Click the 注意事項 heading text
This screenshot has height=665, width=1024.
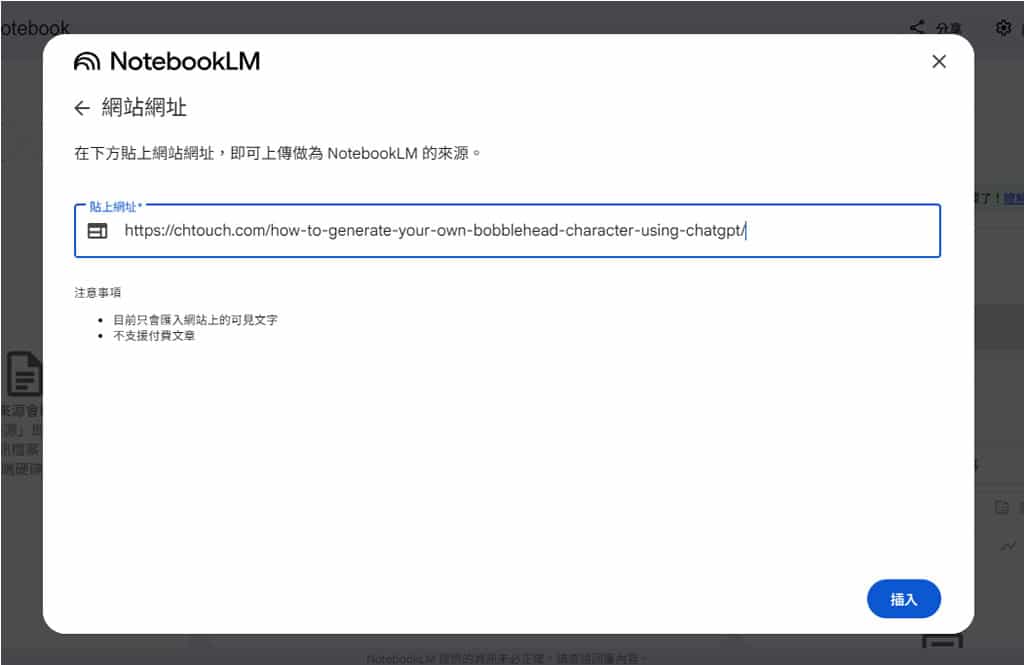97,293
